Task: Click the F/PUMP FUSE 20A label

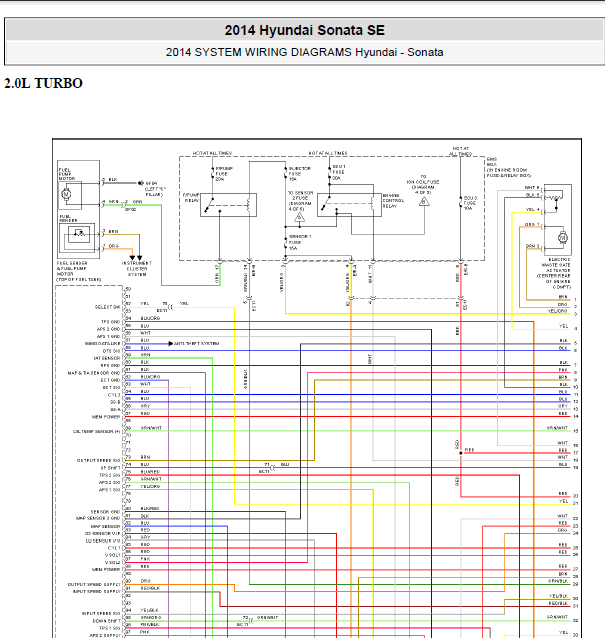Action: [x=224, y=174]
